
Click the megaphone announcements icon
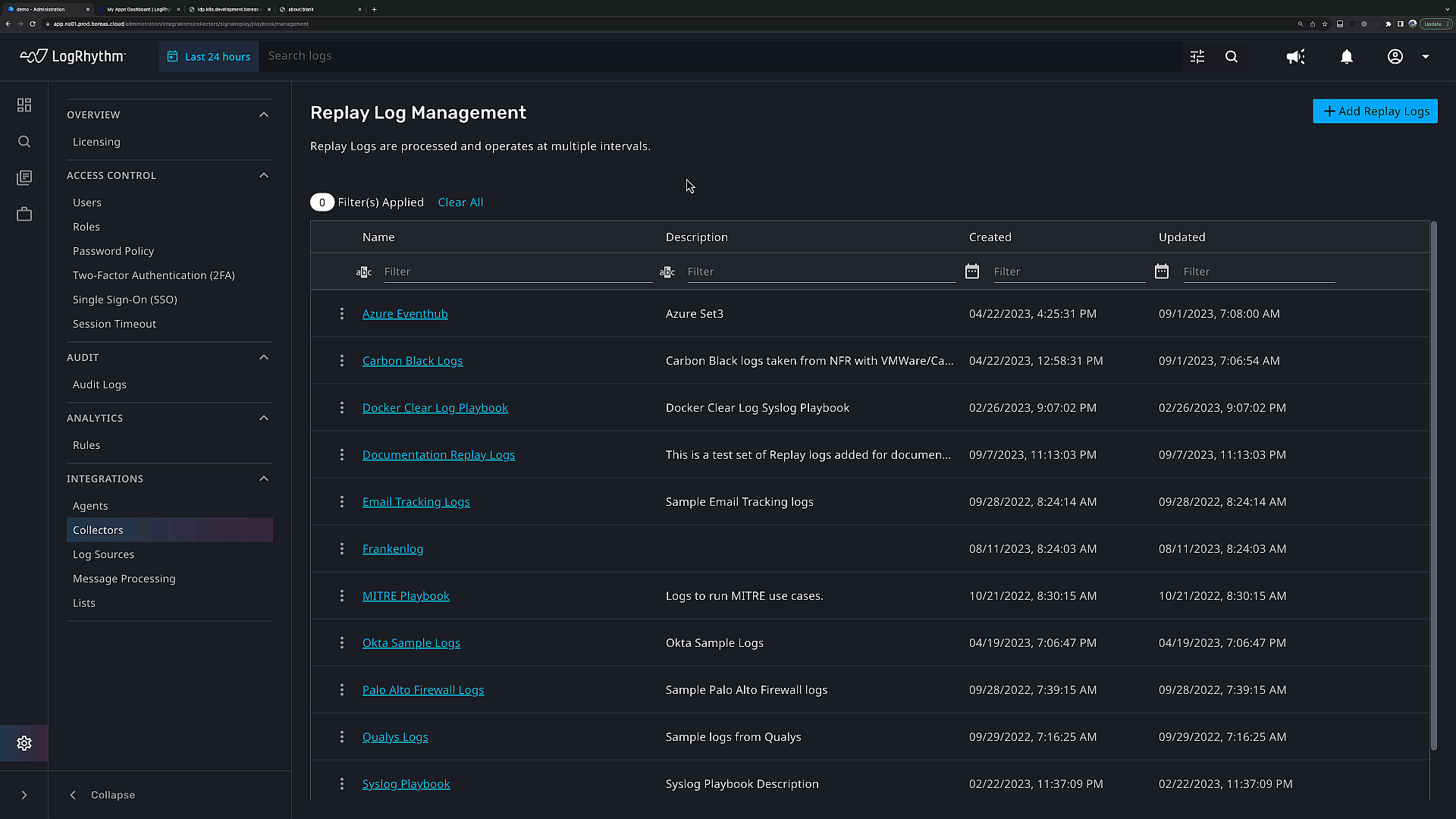tap(1295, 57)
